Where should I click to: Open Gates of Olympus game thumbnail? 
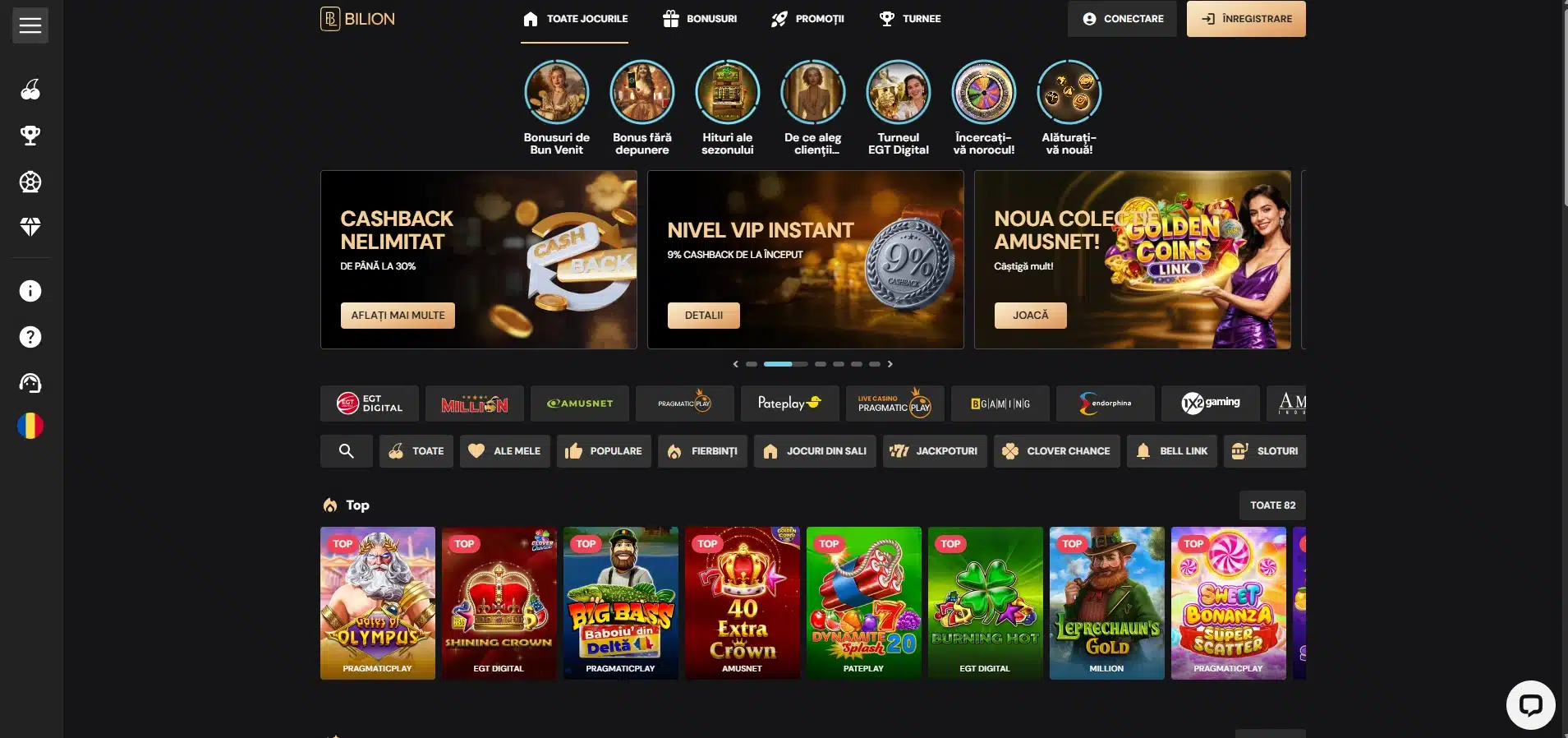pos(378,603)
